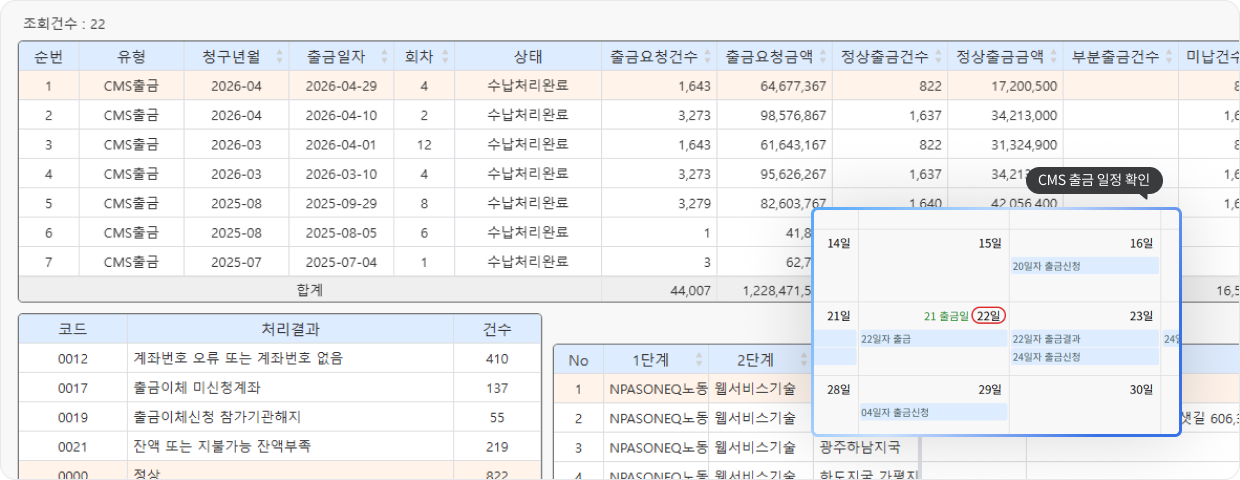
Task: Select the 출금이체신청 참가기관해지 result row
Action: [x=280, y=417]
